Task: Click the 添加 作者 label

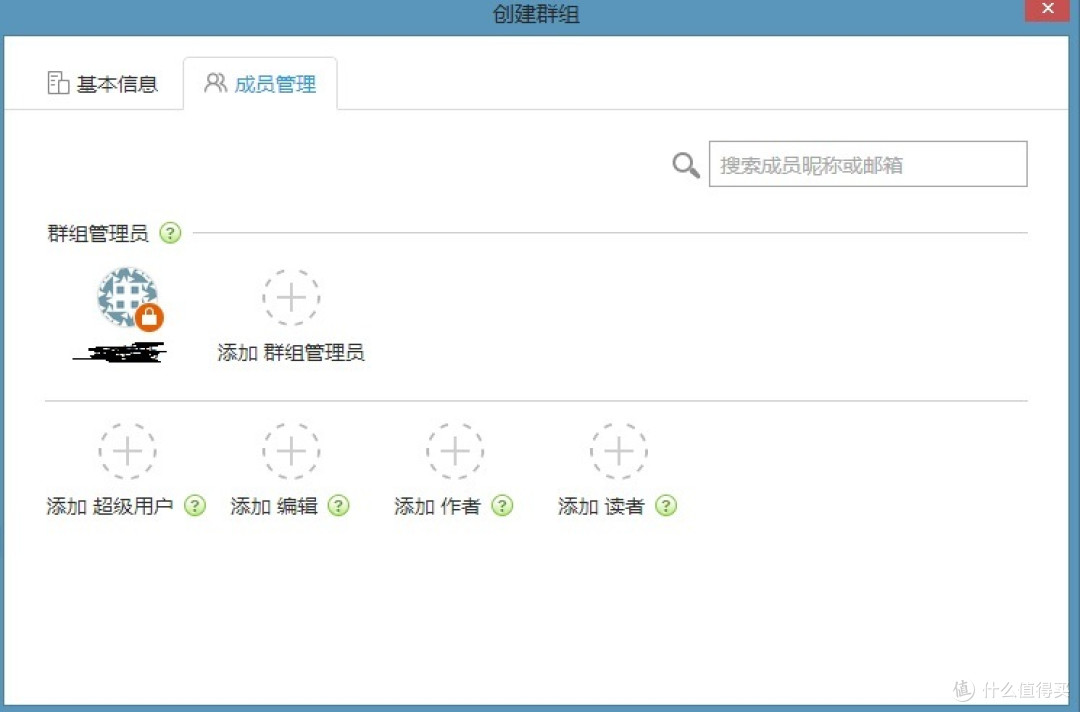Action: tap(437, 506)
